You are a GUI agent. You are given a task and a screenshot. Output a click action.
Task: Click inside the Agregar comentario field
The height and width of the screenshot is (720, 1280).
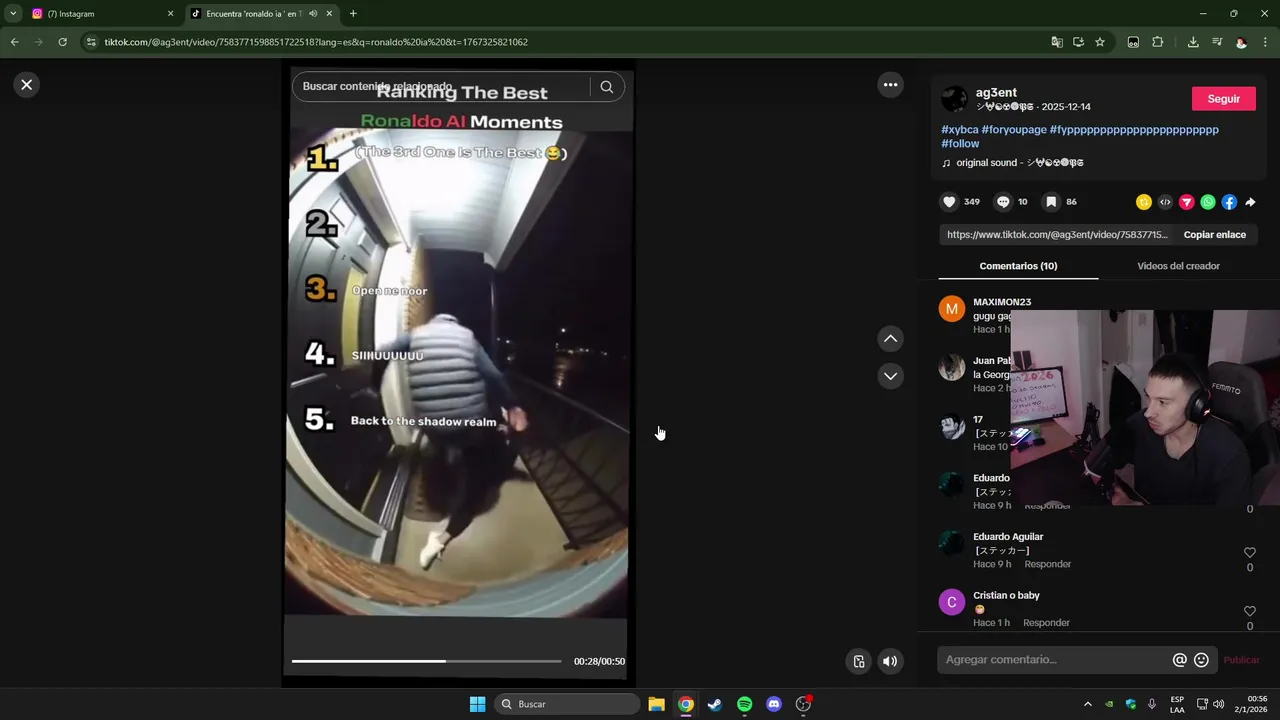point(1055,660)
